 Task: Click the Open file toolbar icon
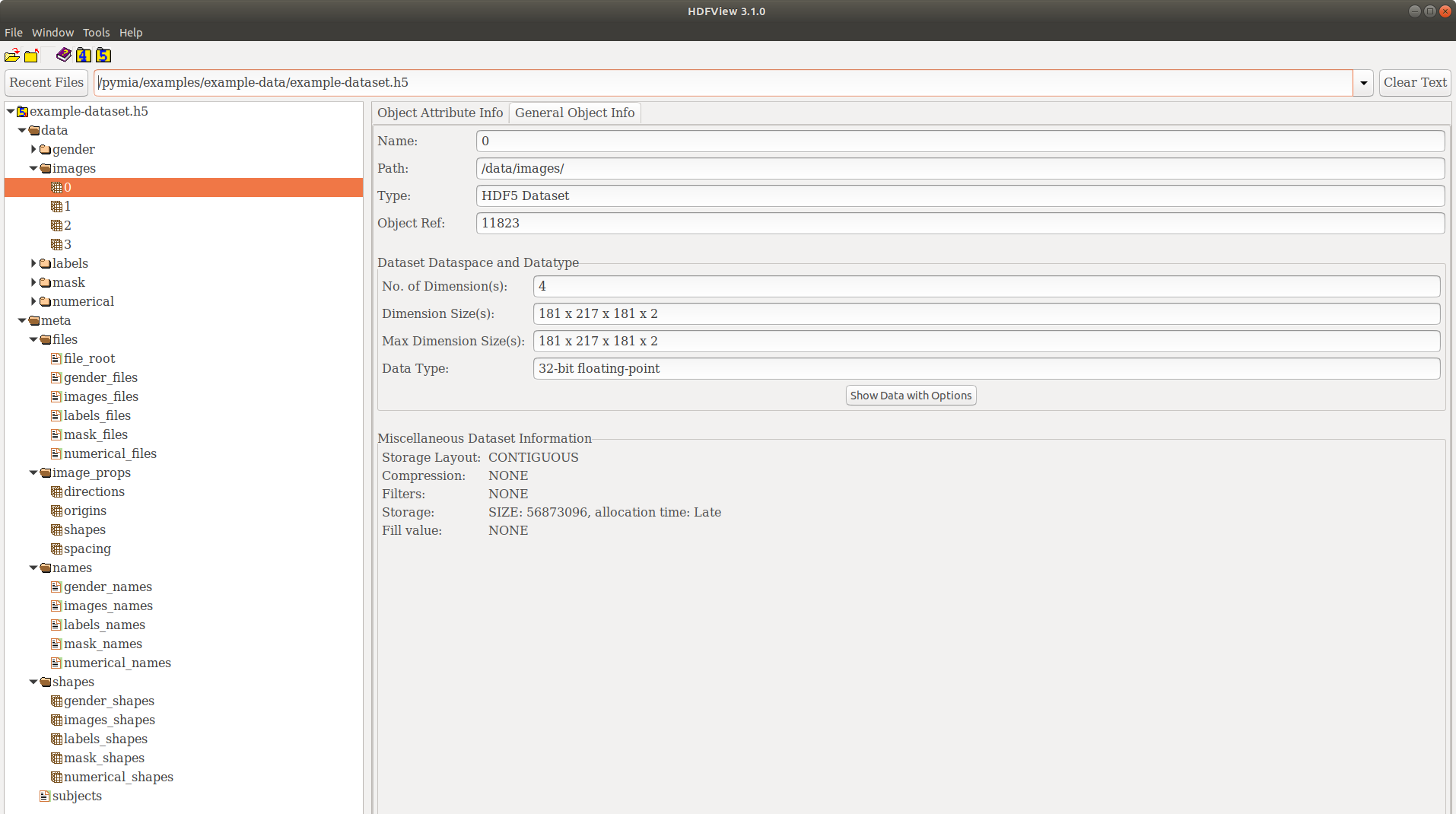tap(12, 56)
